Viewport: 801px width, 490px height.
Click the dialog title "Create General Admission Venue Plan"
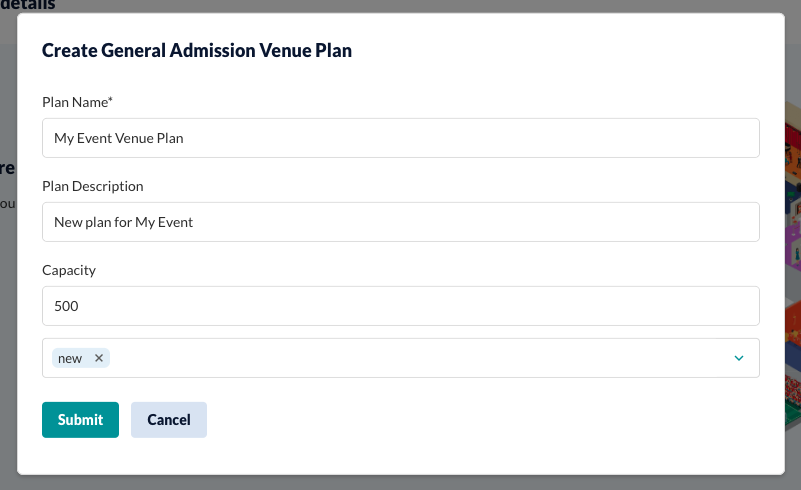pos(197,51)
